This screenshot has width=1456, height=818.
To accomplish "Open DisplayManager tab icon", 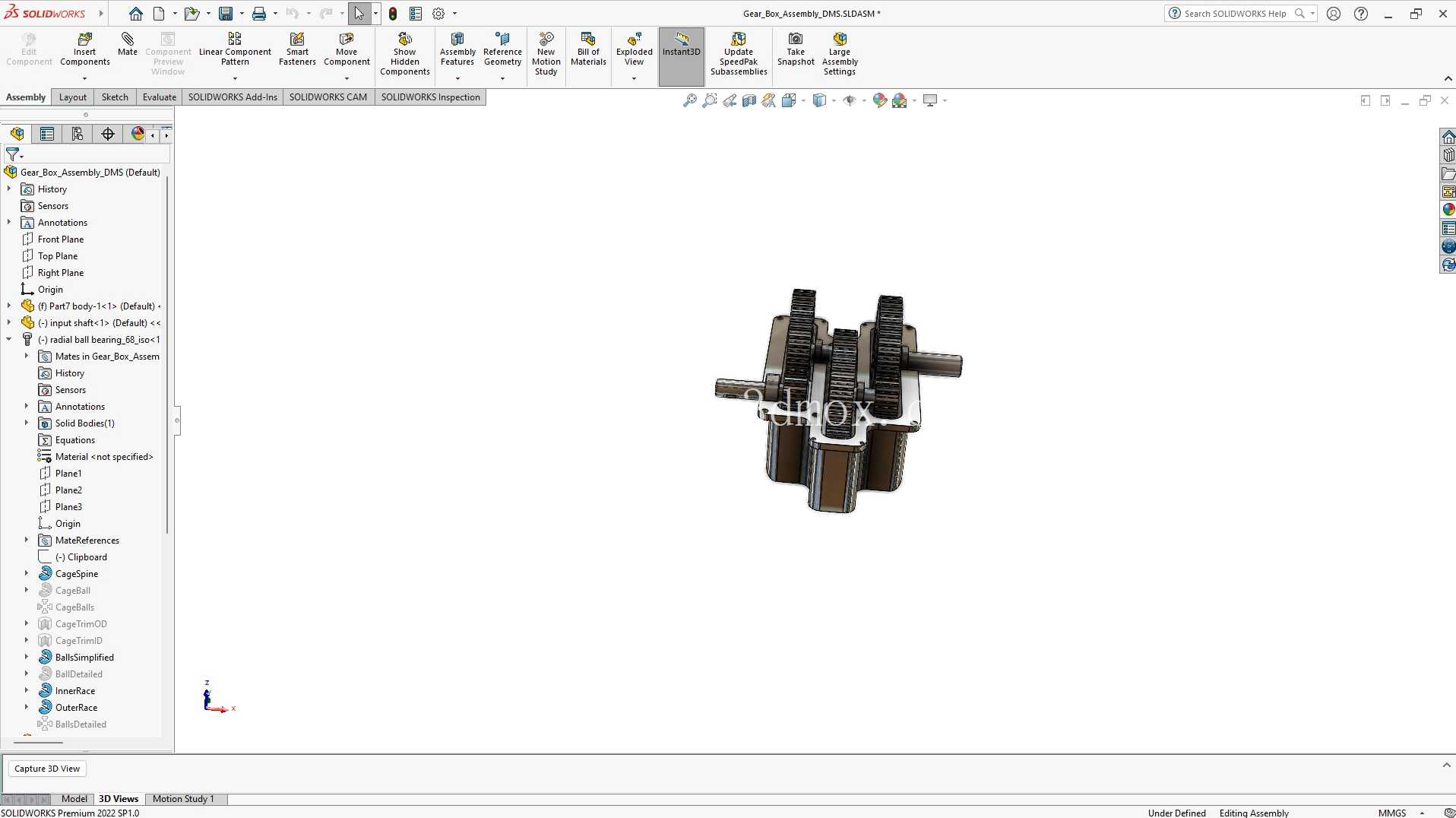I will click(138, 134).
